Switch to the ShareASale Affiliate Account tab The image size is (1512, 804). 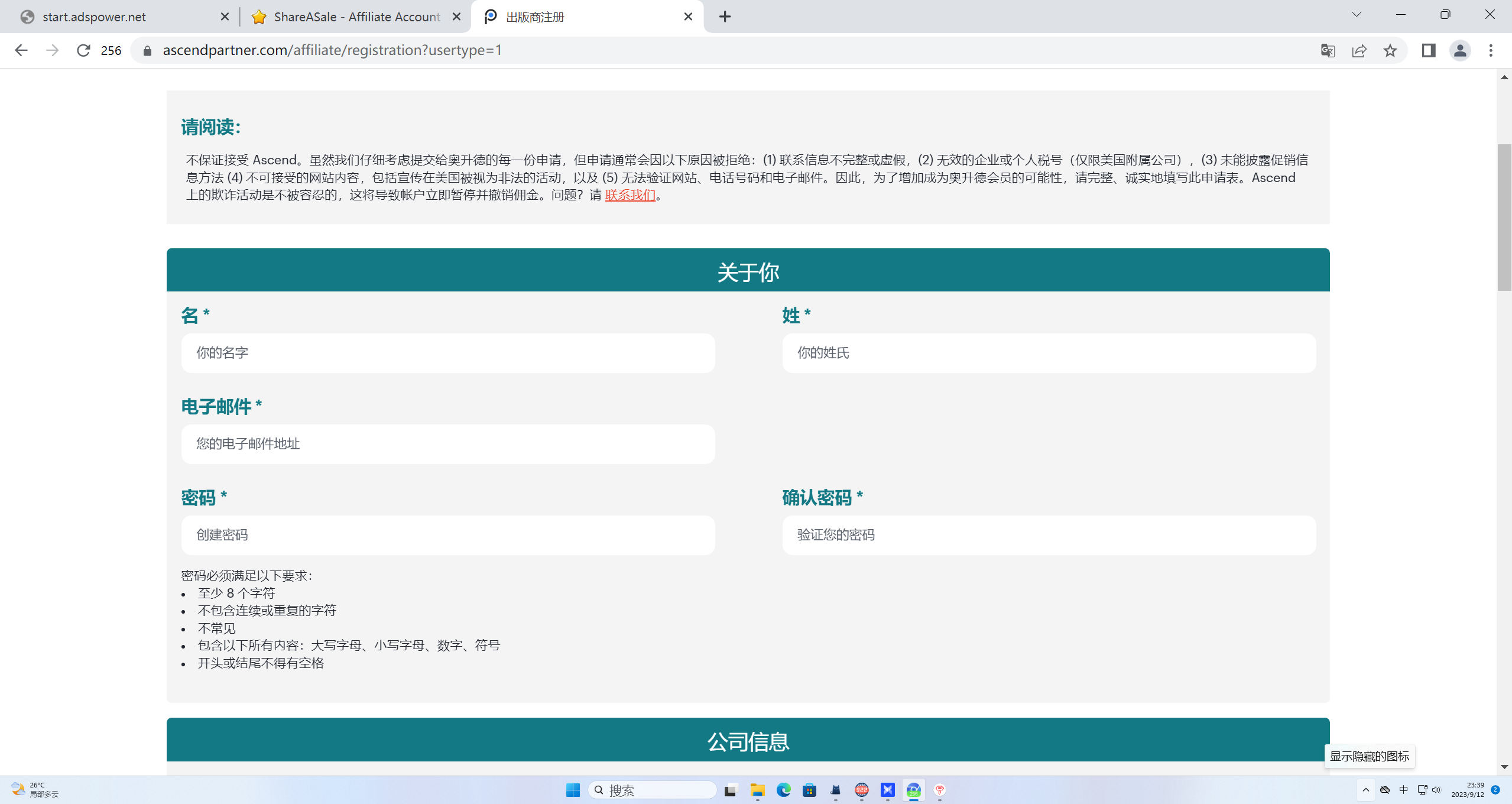coord(355,17)
